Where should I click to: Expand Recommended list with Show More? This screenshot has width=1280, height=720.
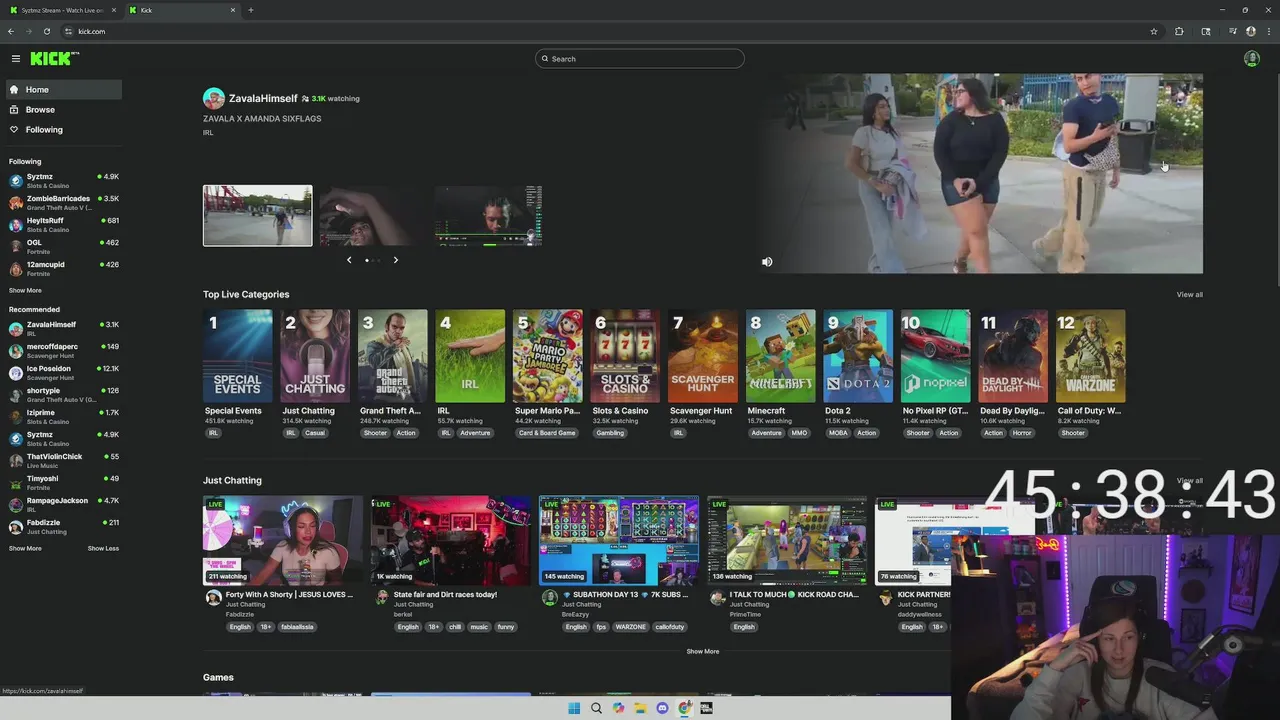(25, 549)
